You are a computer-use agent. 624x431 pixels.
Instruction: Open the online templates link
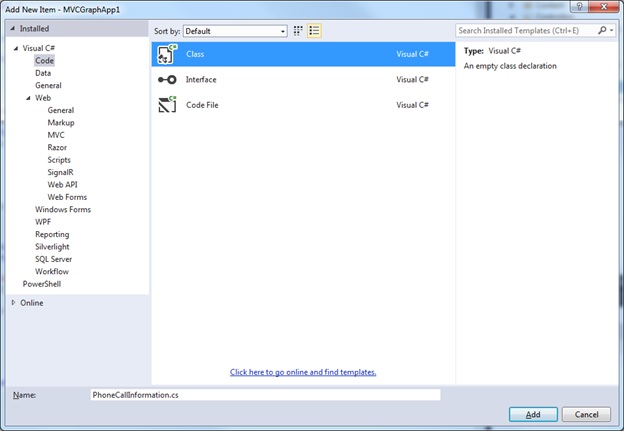click(x=303, y=372)
